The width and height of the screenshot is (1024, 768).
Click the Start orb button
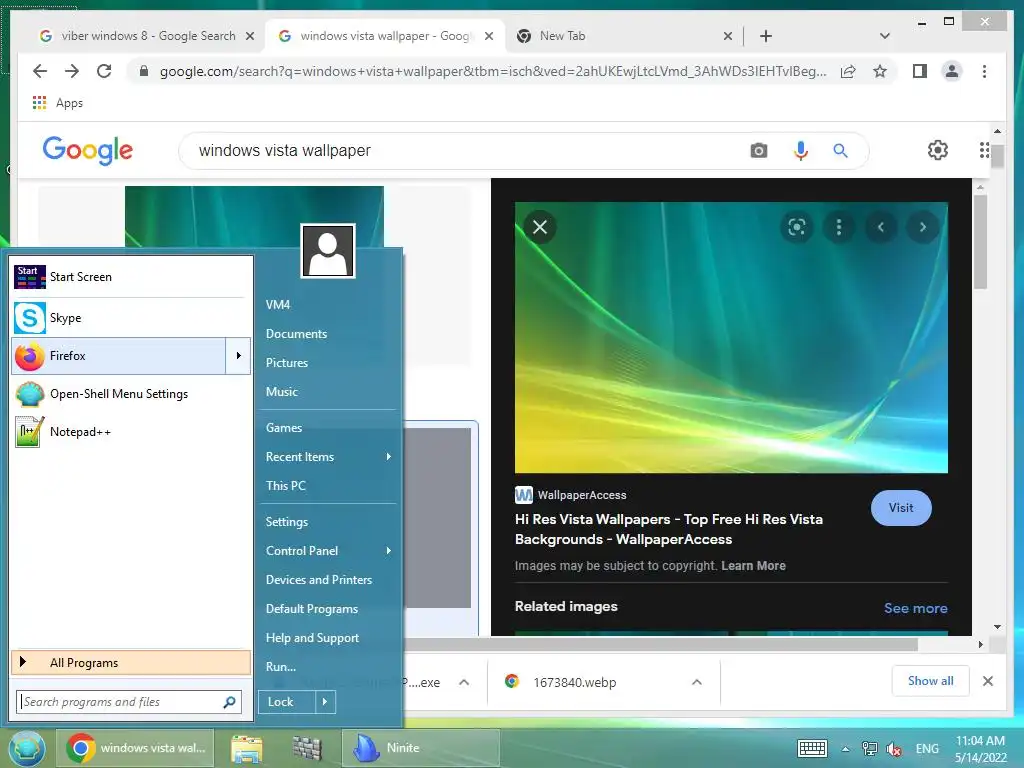[26, 748]
